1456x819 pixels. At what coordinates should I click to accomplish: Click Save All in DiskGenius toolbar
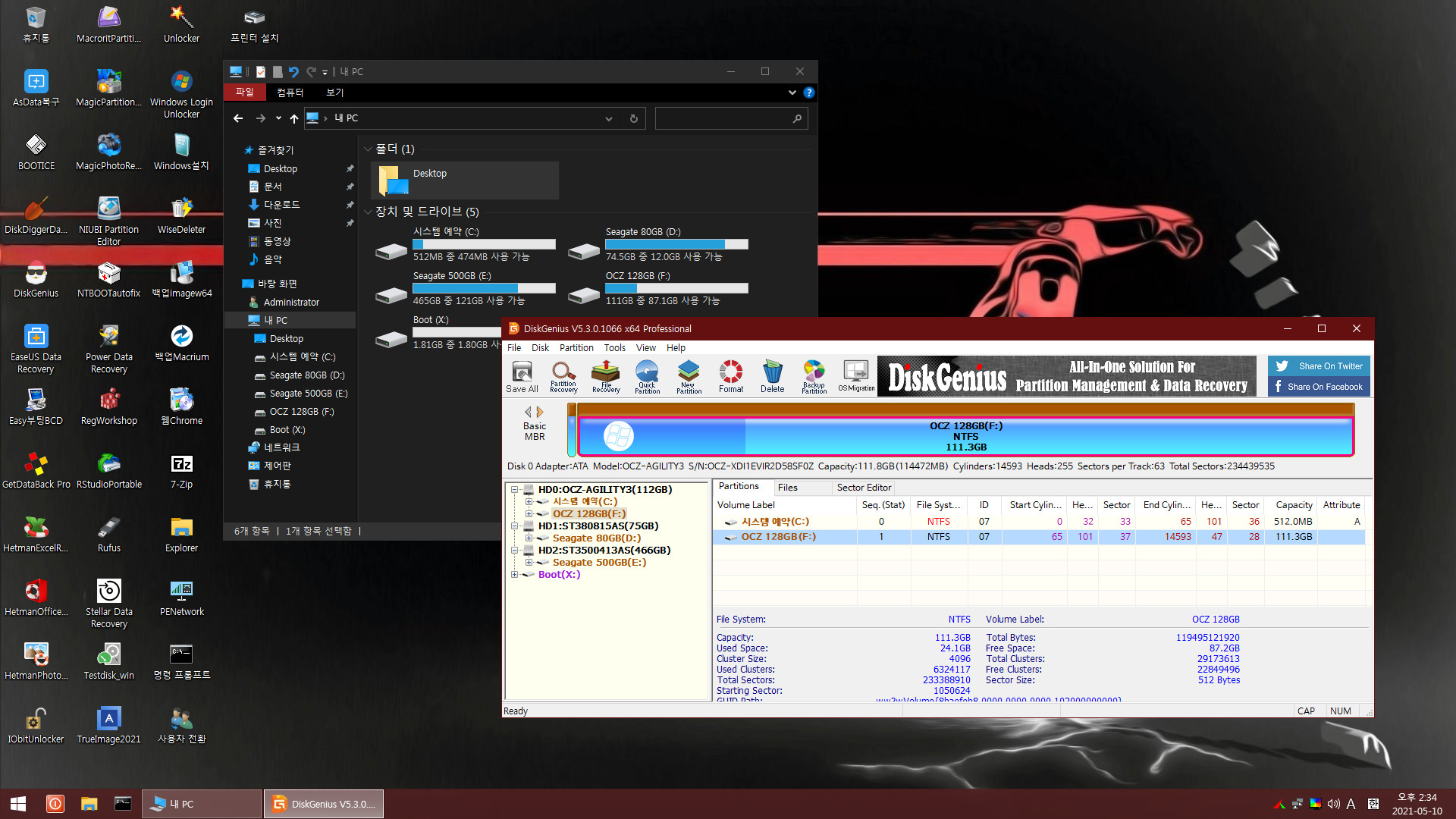coord(522,376)
